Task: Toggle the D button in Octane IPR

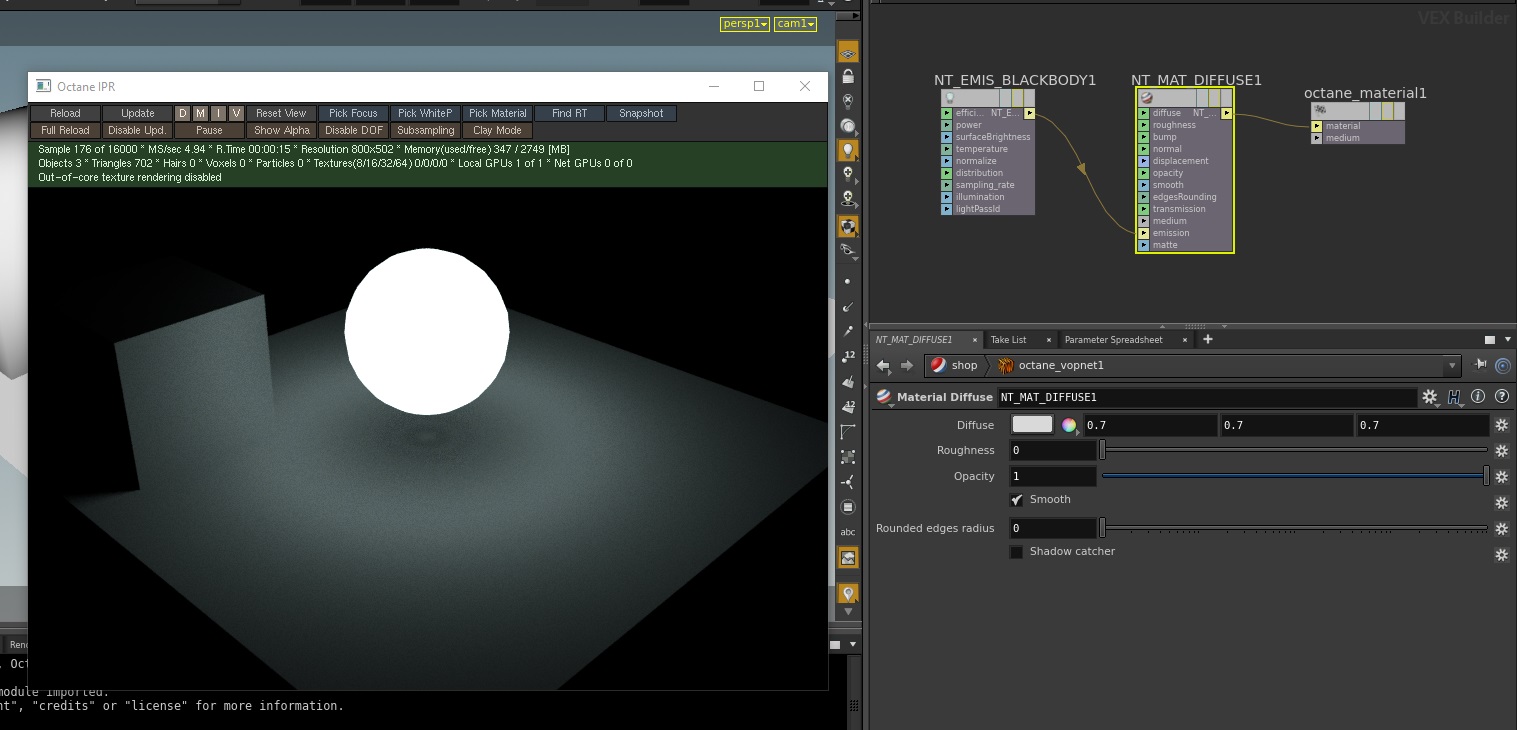Action: tap(183, 114)
